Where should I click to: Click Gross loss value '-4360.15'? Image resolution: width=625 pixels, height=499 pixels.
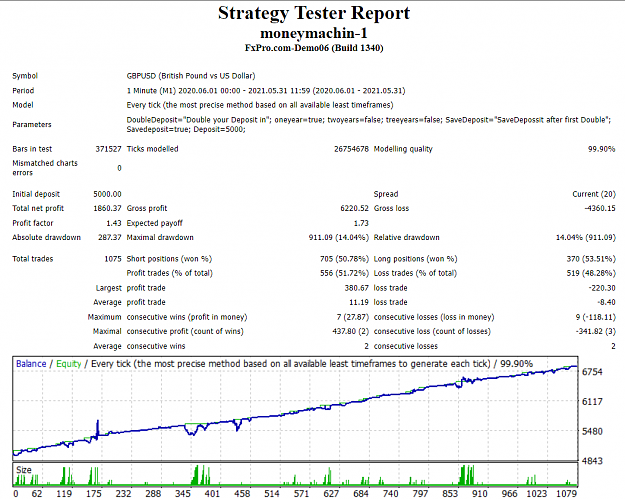point(600,208)
